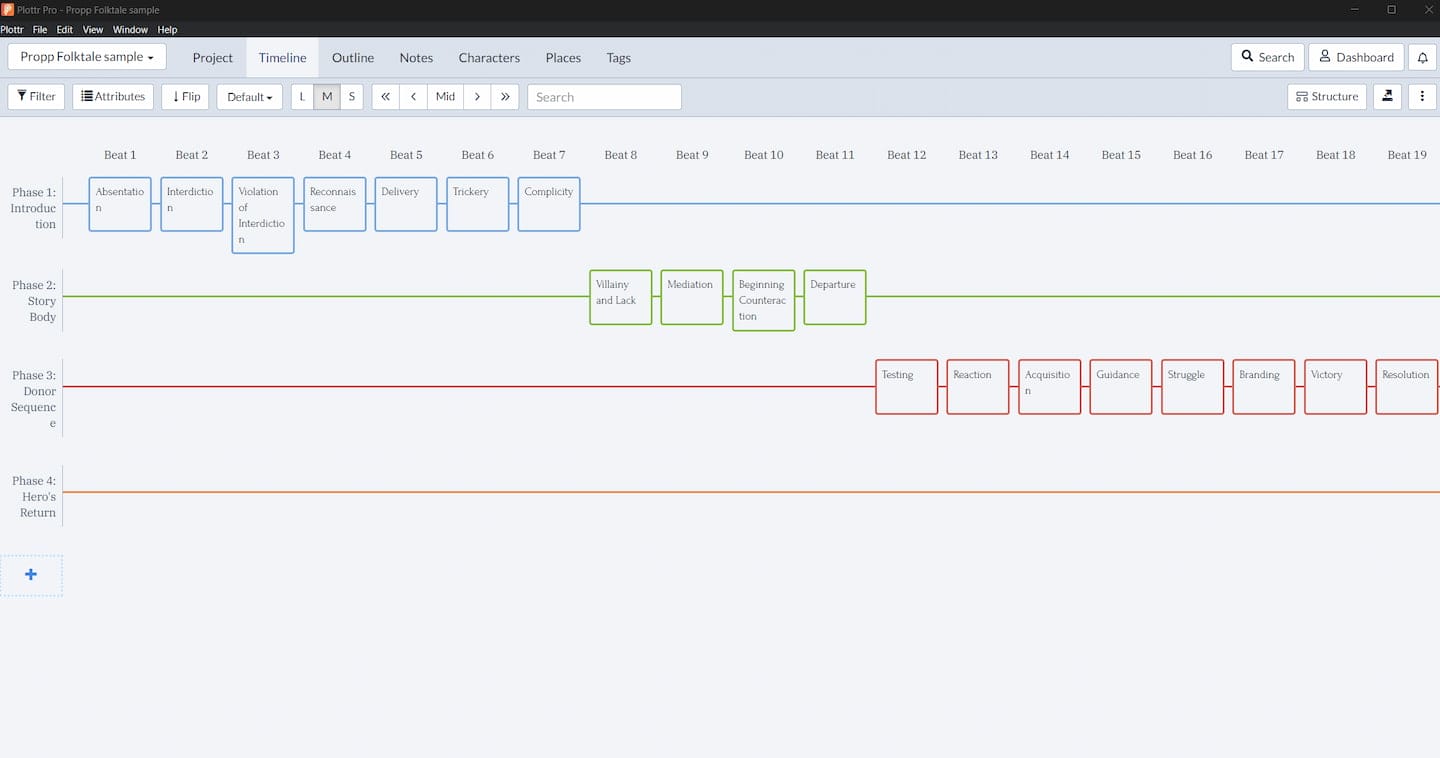Scrub timeline with the double-right chevron
This screenshot has width=1440, height=758.
click(505, 96)
